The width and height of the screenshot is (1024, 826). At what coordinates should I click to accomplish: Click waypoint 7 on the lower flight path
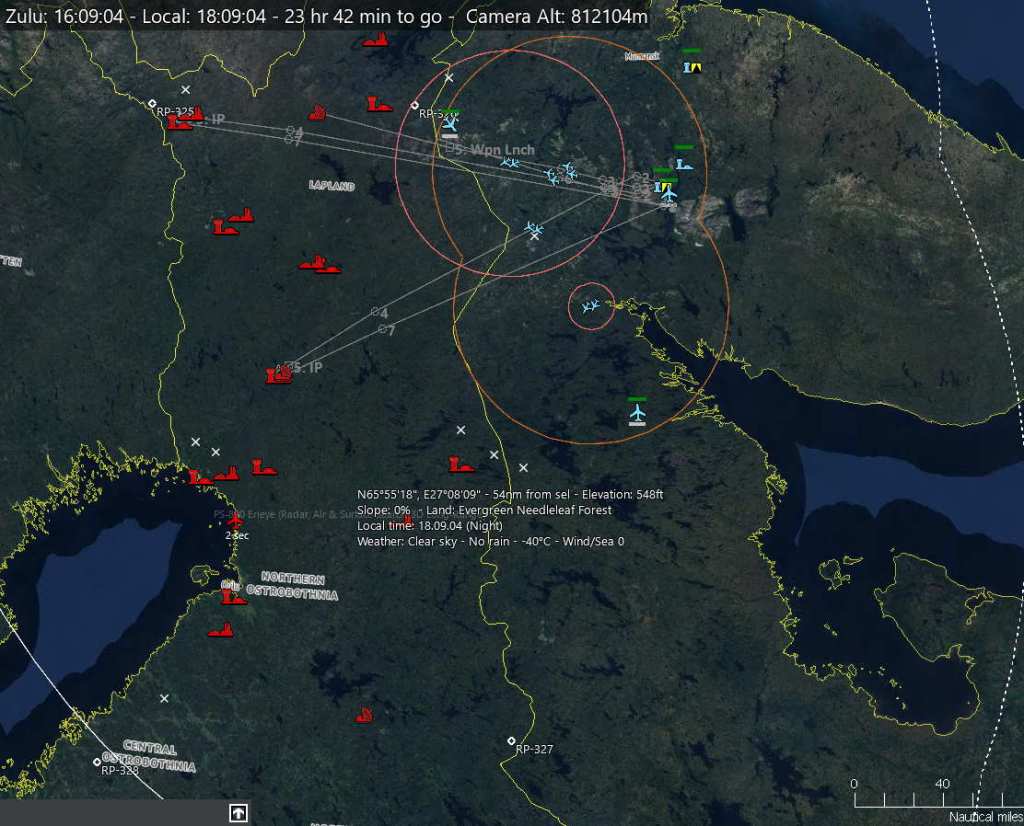tap(383, 330)
